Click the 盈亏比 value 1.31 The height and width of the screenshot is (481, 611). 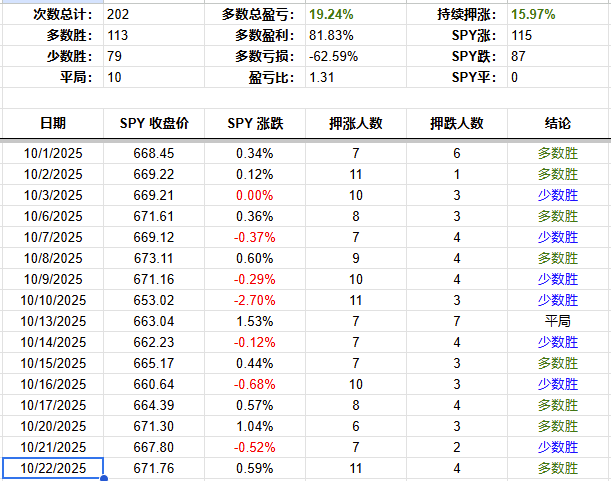pos(322,77)
